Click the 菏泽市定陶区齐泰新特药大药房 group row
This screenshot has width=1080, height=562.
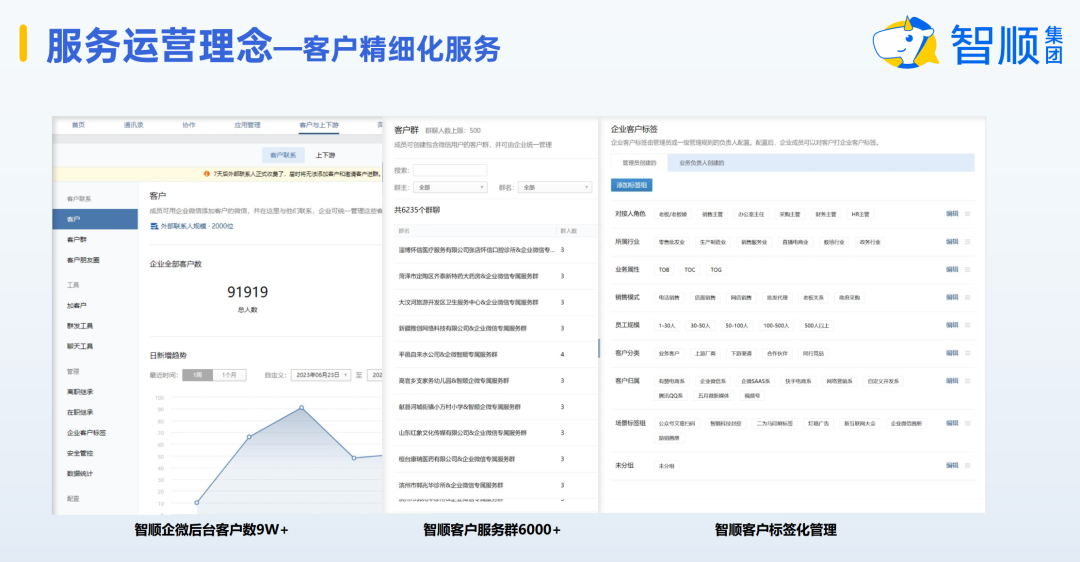pyautogui.click(x=495, y=276)
